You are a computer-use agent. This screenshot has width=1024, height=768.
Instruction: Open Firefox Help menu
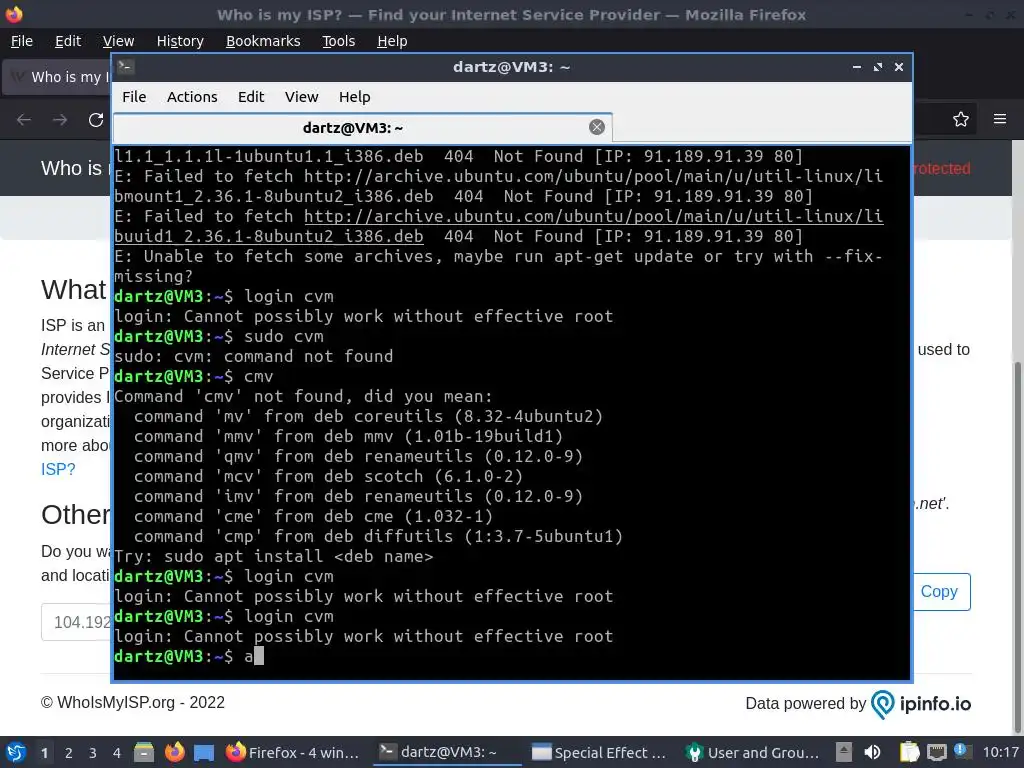392,41
